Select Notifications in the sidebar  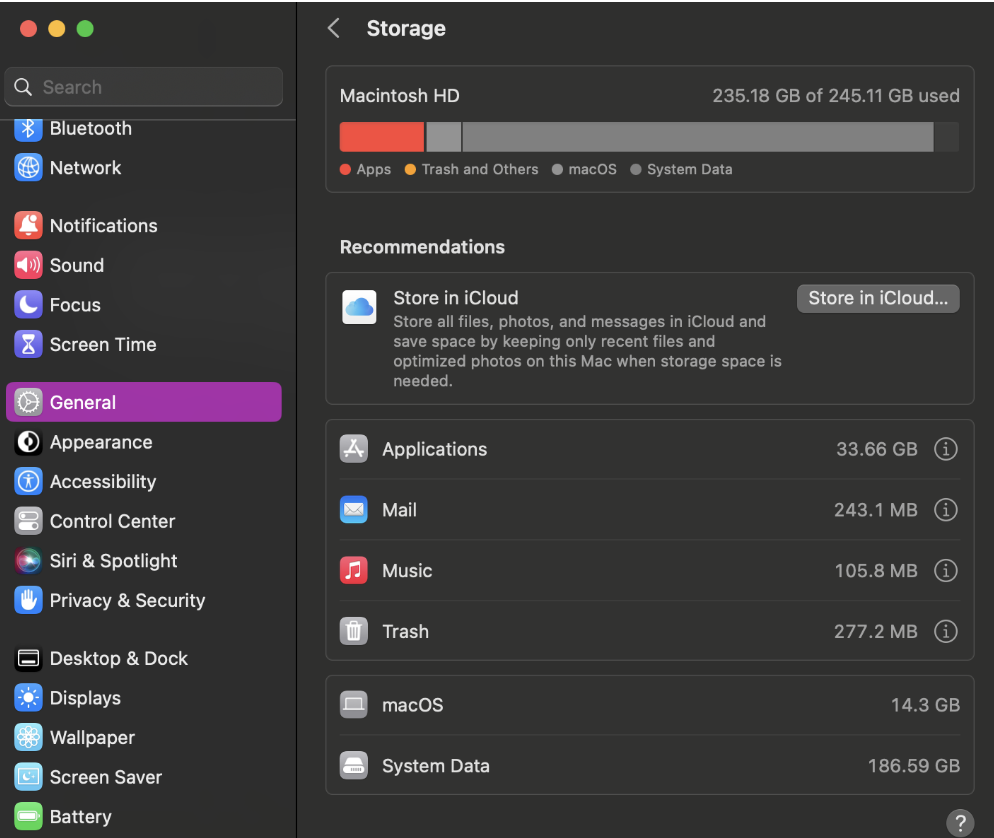[103, 226]
